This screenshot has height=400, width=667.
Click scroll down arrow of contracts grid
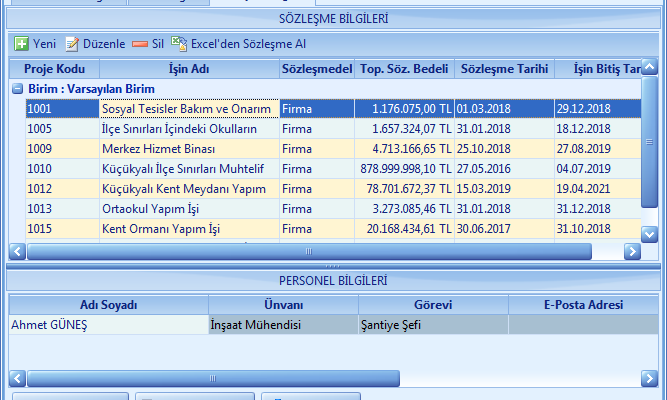(649, 234)
